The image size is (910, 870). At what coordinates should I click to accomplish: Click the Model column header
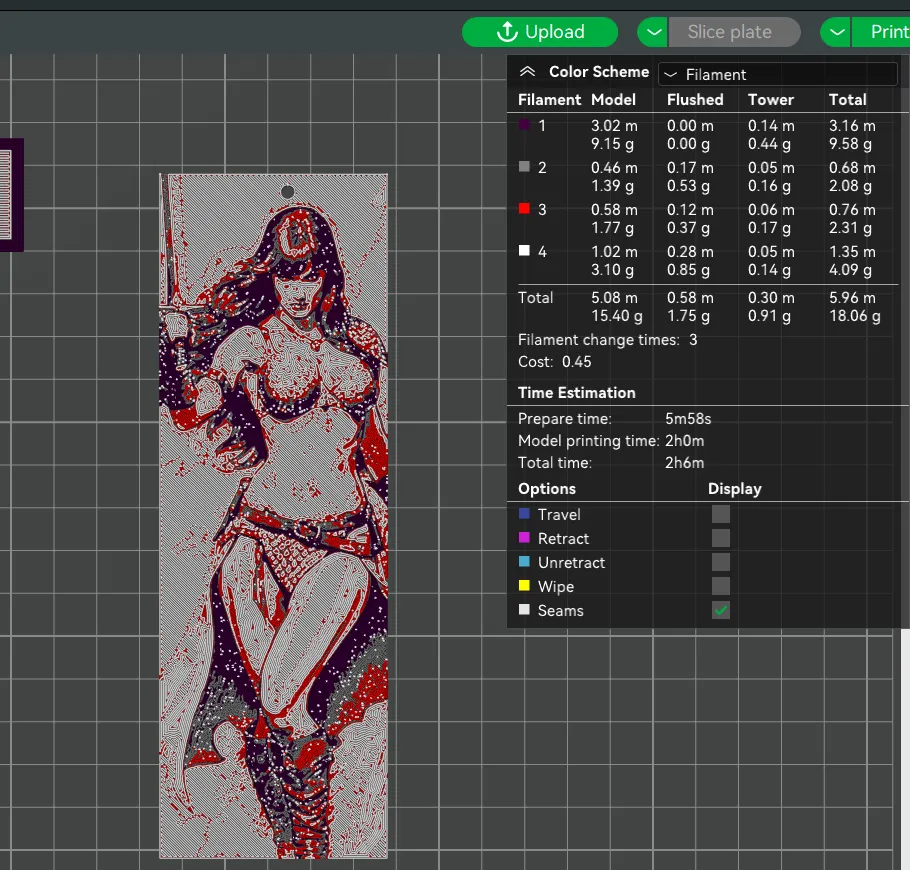pos(613,100)
